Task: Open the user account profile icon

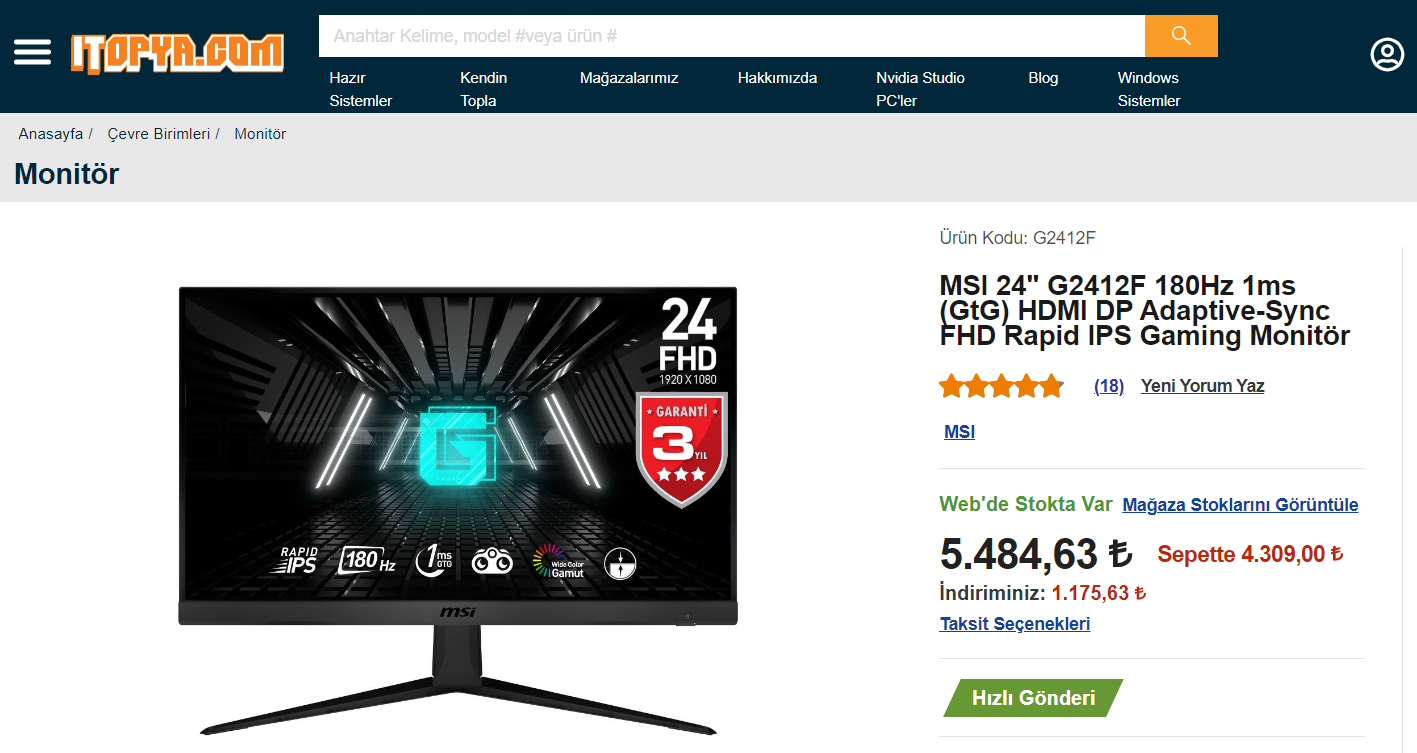Action: point(1387,54)
